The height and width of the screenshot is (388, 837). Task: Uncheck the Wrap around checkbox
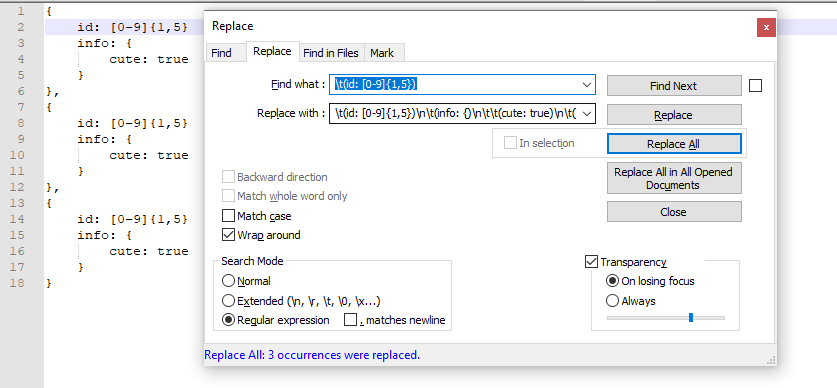[228, 235]
